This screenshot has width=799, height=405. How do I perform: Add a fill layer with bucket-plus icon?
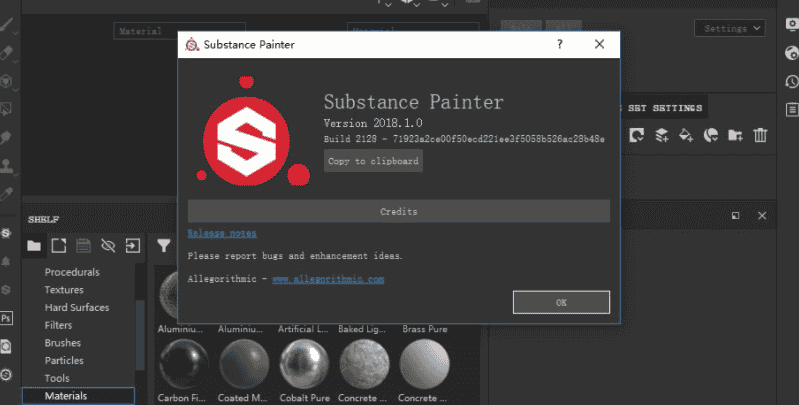pos(686,135)
